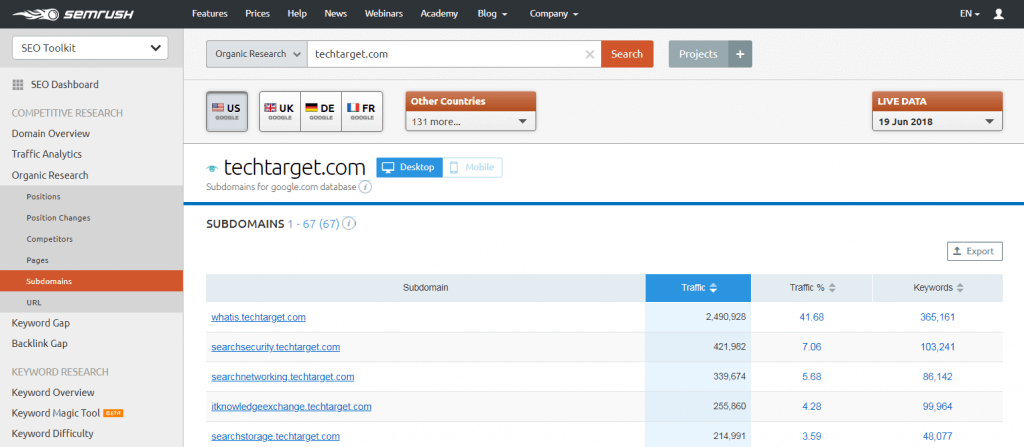Open whatis.techtarget.com link
The image size is (1024, 447).
259,317
